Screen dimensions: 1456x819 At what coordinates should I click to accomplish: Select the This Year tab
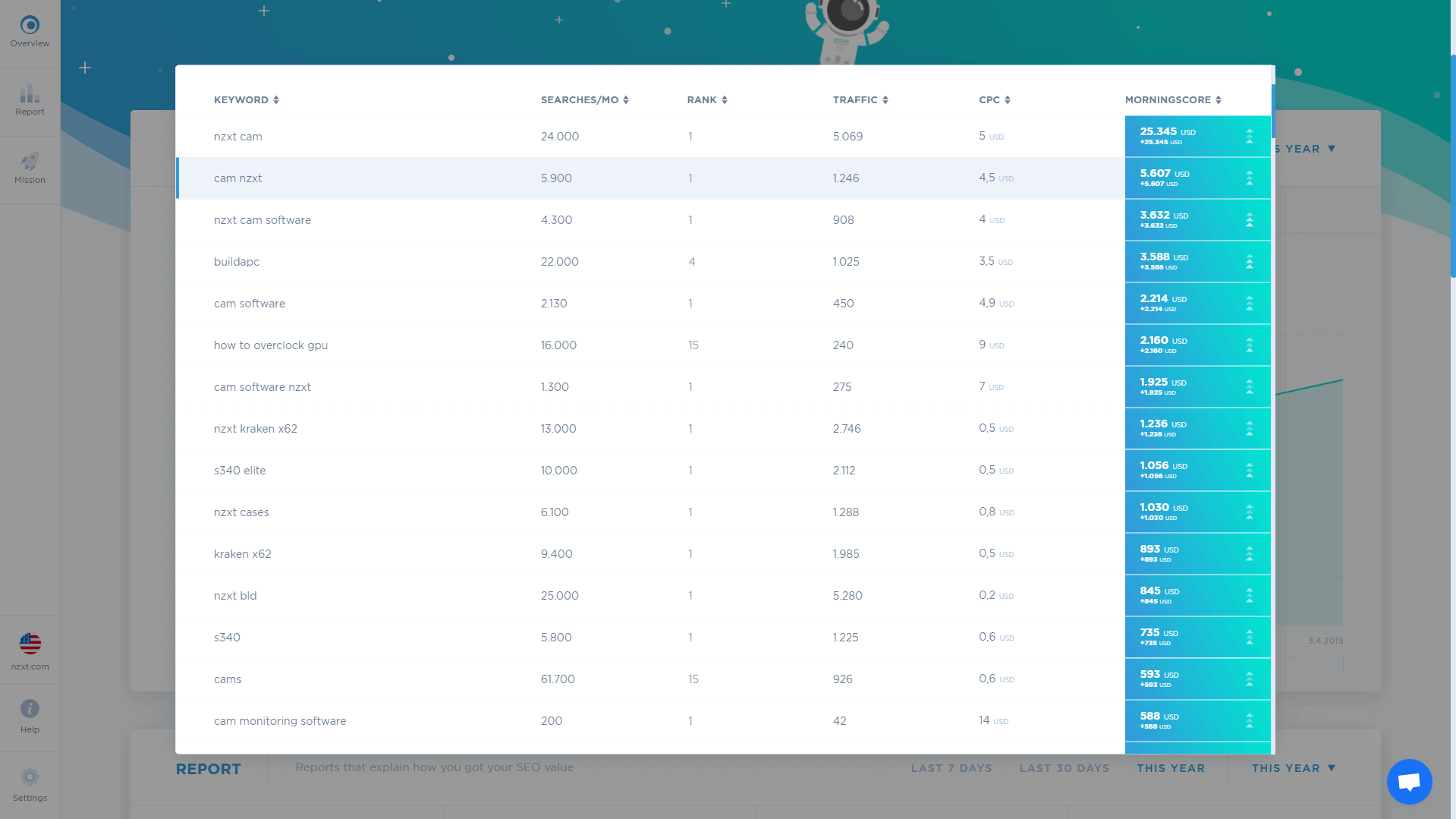pos(1171,768)
